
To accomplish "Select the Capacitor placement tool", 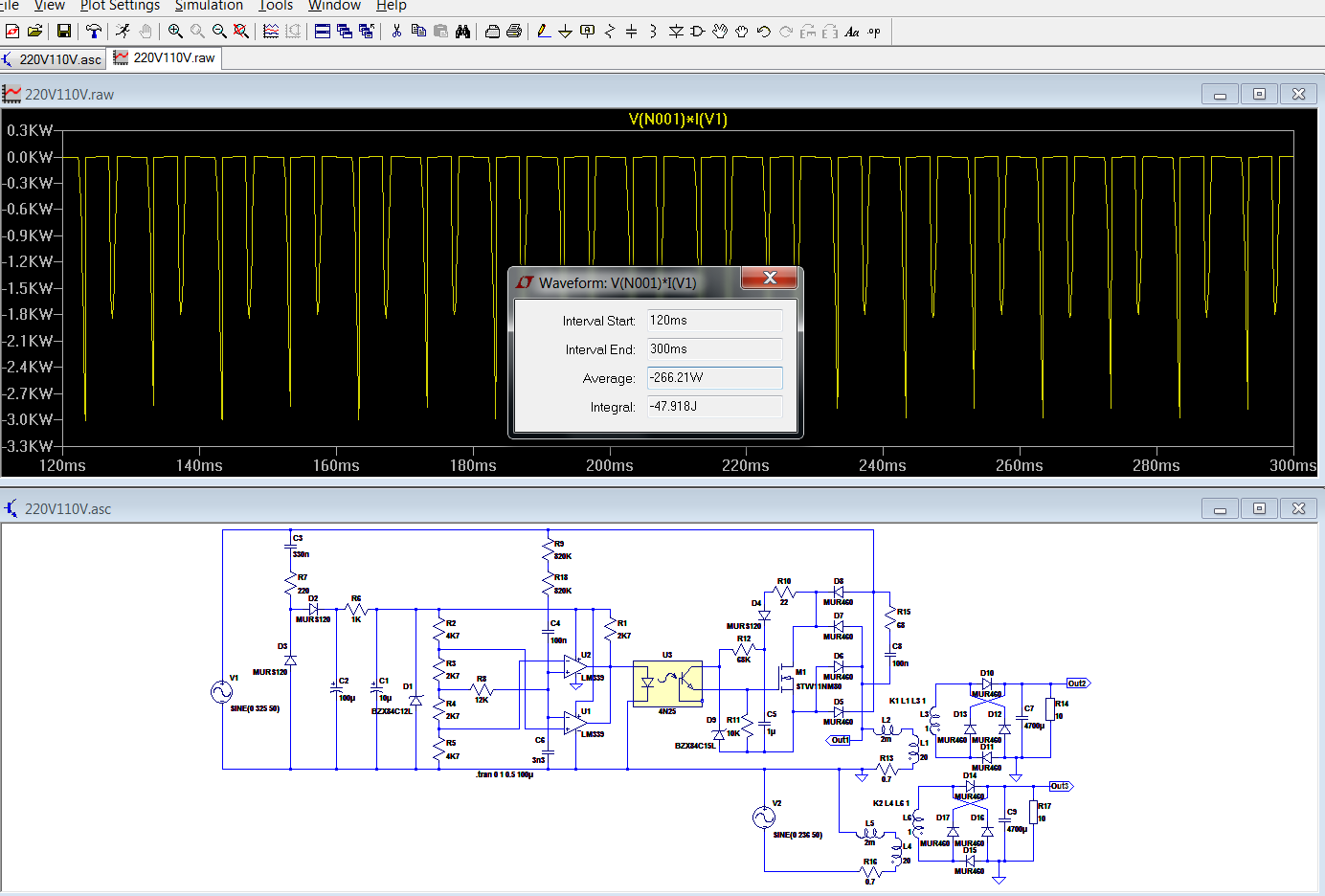I will point(632,32).
